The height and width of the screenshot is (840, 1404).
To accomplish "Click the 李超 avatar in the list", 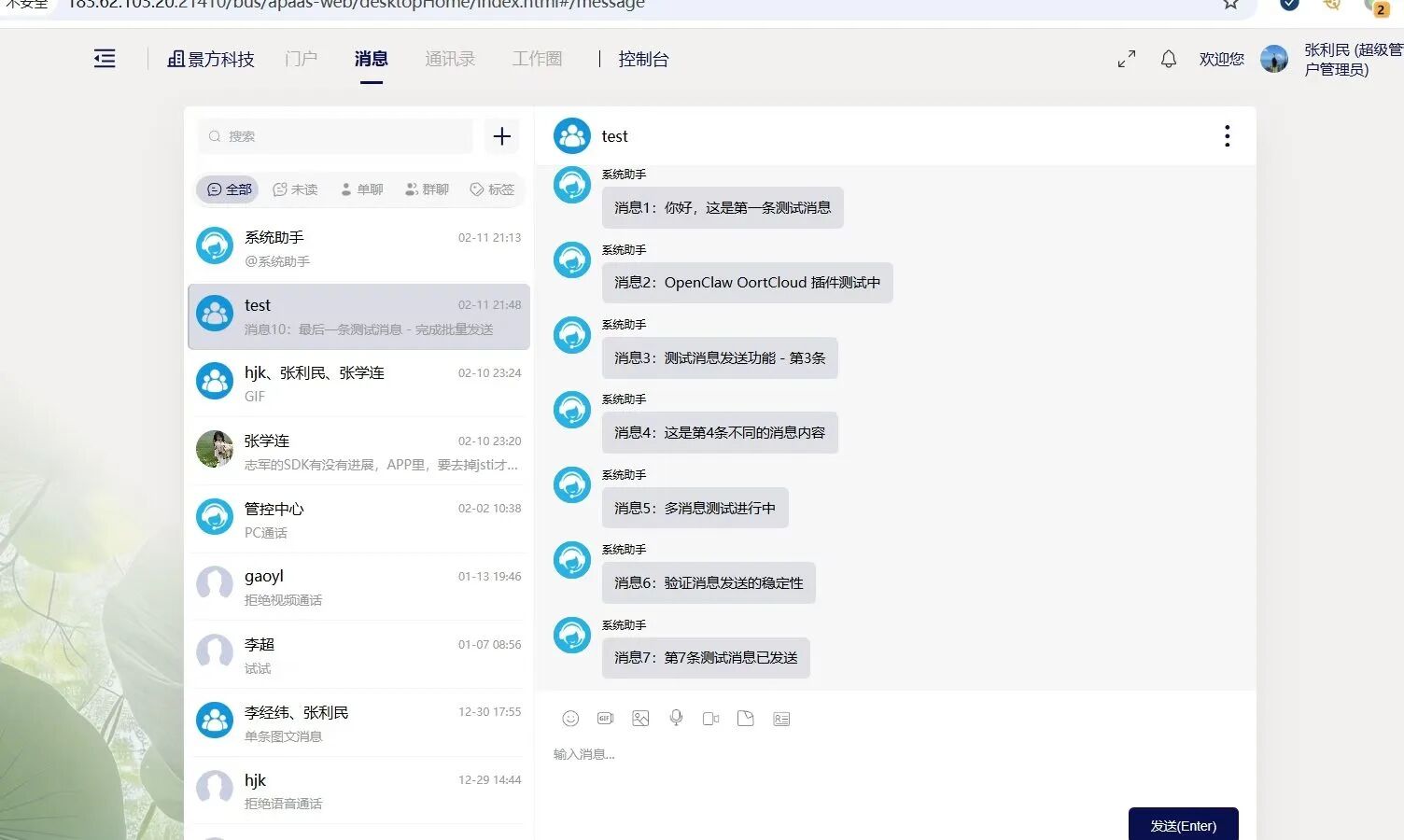I will click(x=215, y=652).
